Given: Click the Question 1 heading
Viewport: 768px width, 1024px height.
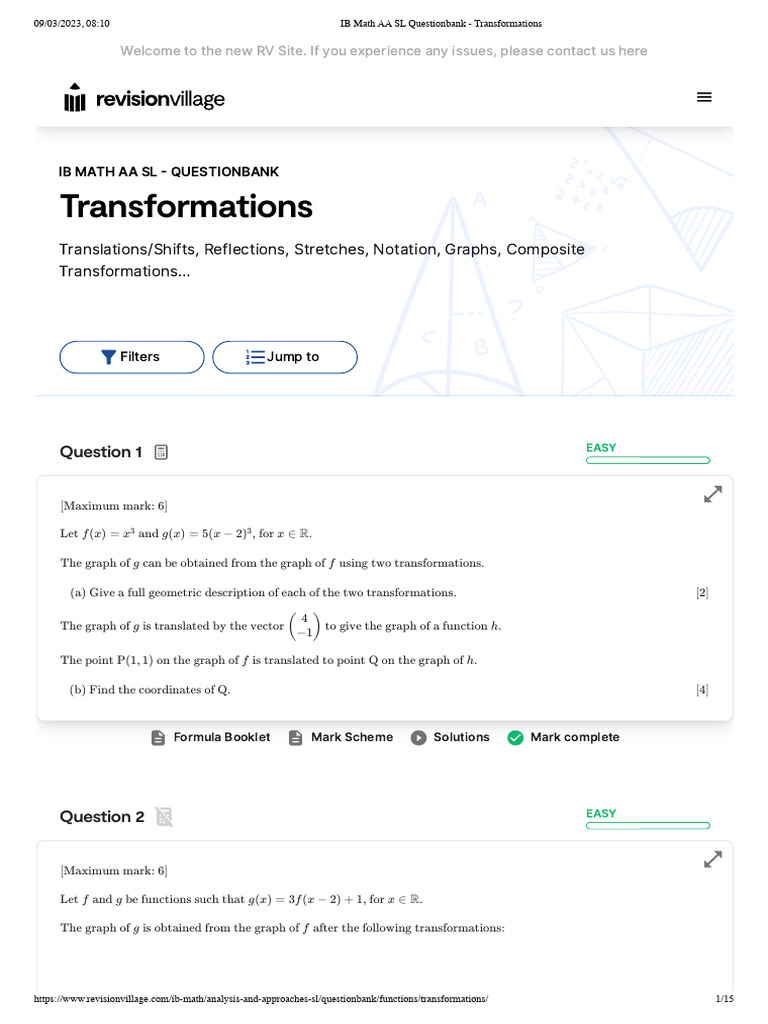Looking at the screenshot, I should tap(101, 452).
